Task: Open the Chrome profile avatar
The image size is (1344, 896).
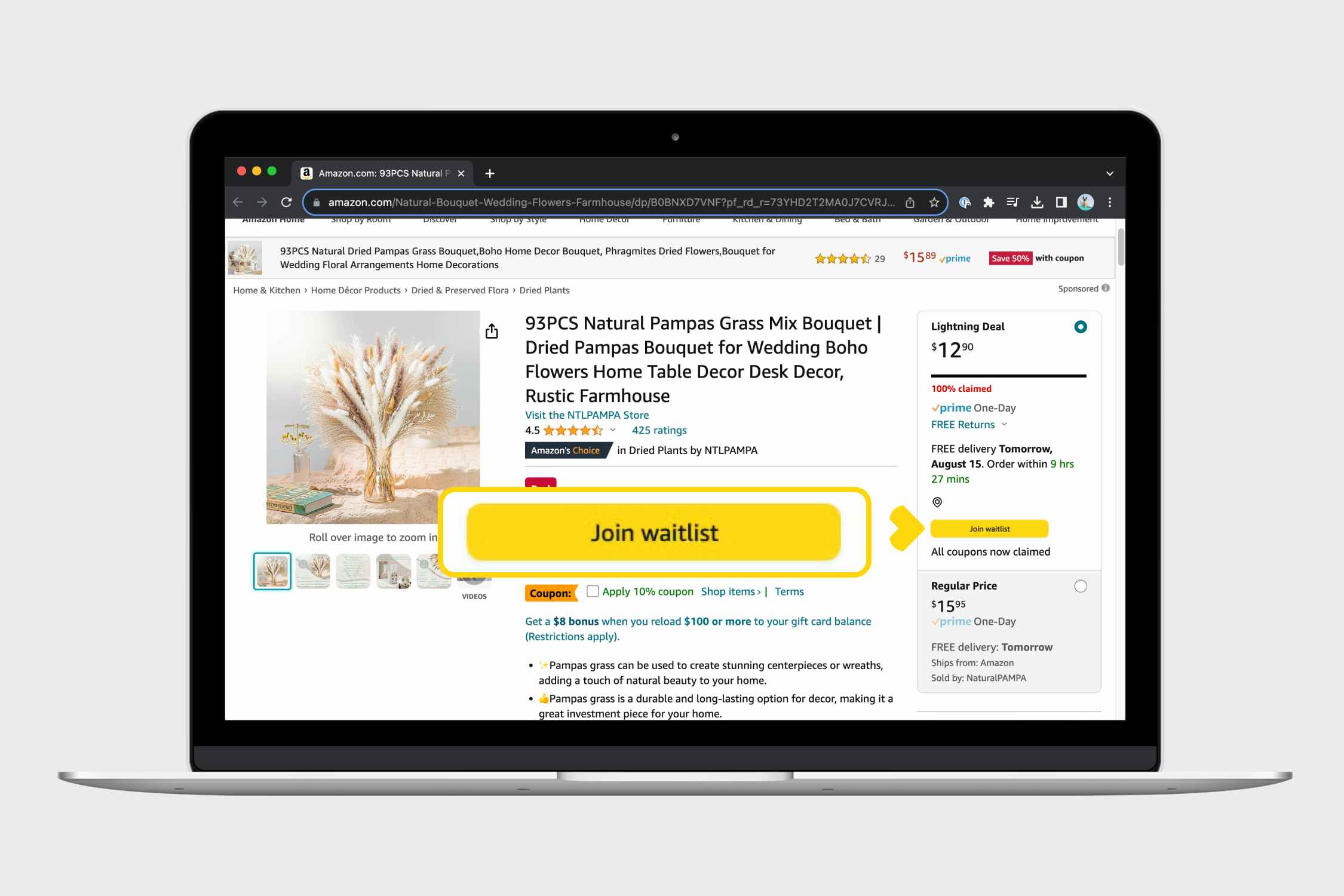Action: 1085,202
